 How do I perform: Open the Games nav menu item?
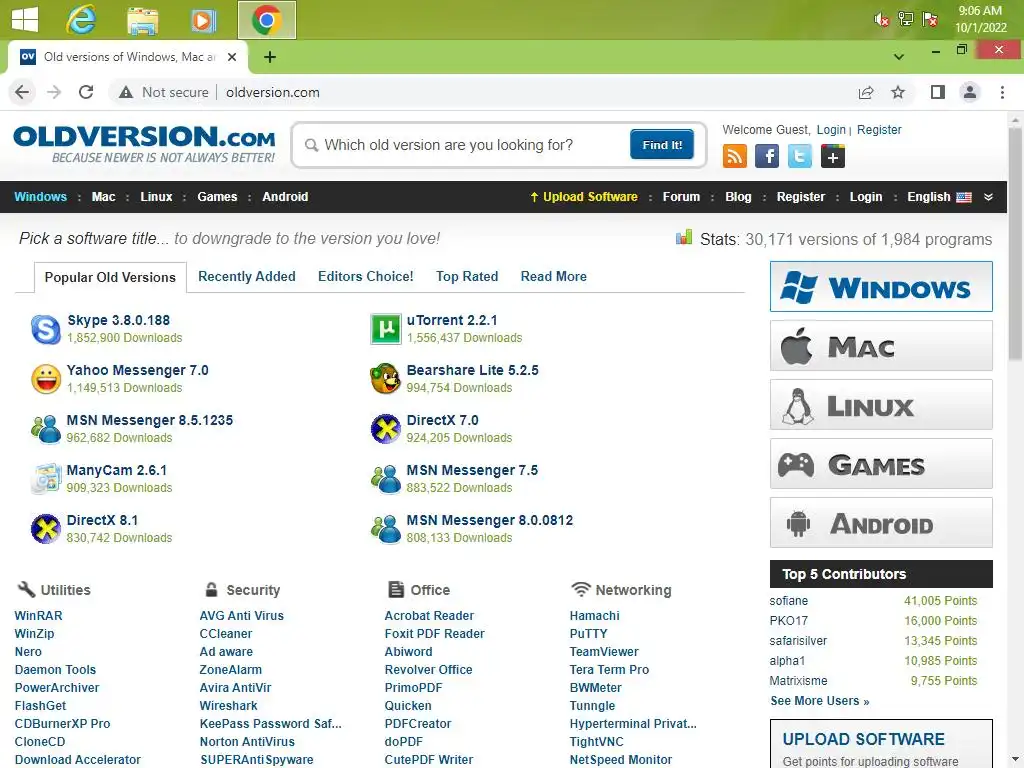(217, 197)
